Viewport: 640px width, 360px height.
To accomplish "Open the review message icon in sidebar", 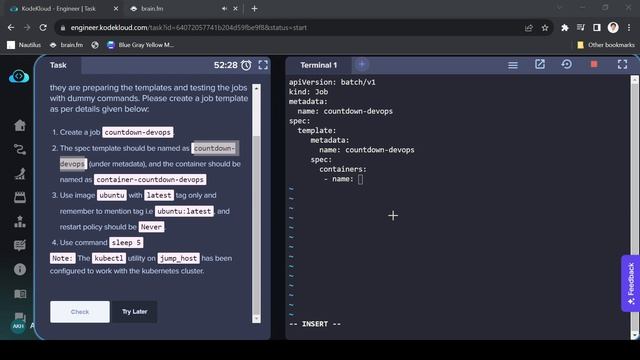I will point(20,245).
